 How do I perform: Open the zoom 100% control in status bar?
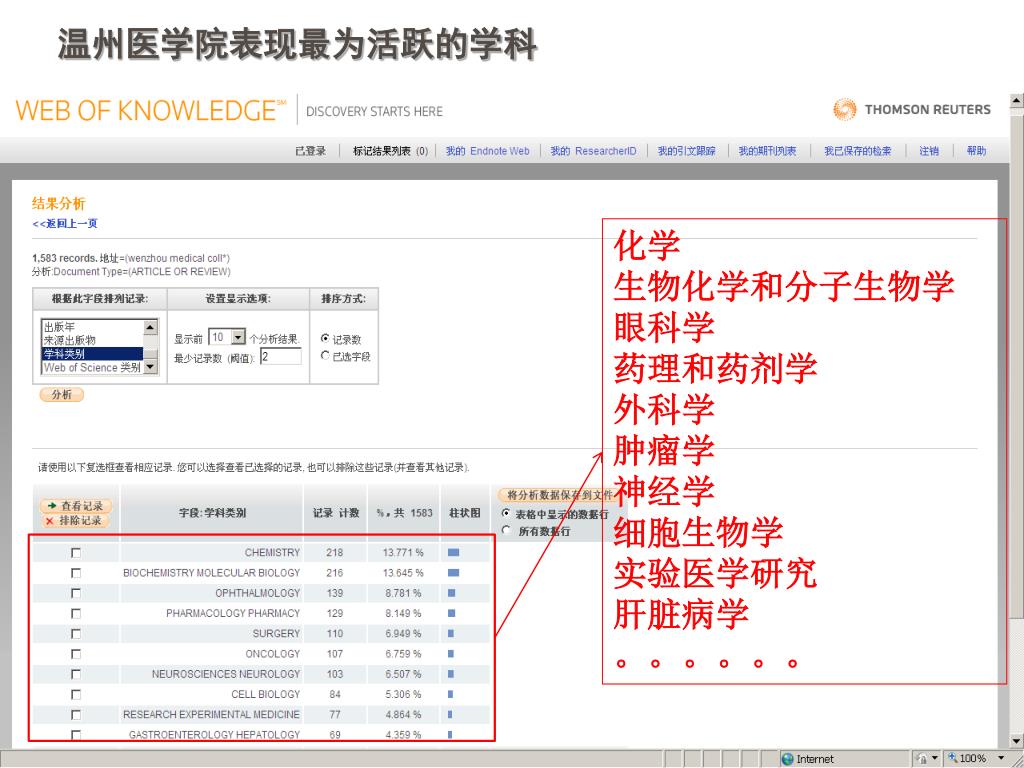tap(976, 758)
